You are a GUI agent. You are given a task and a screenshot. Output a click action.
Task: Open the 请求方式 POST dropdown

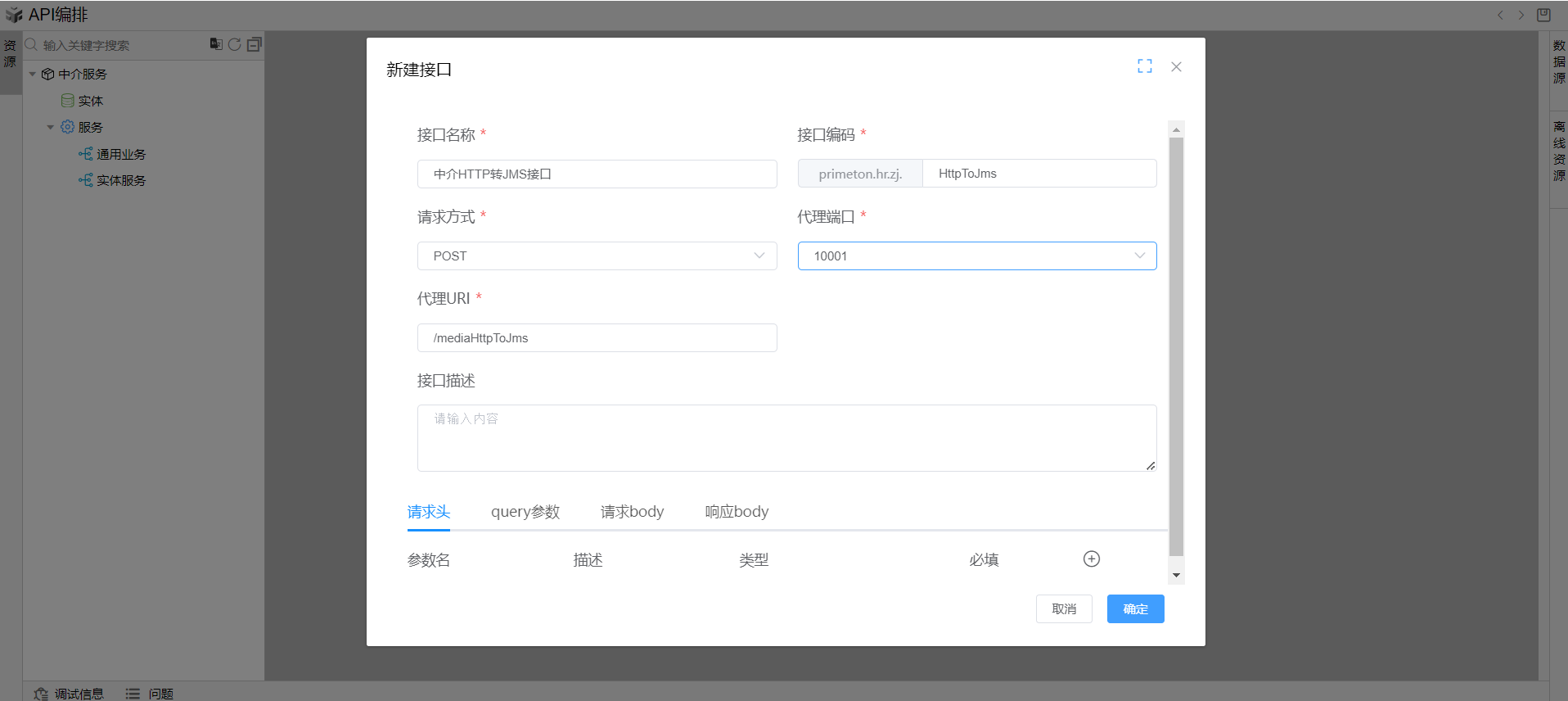click(597, 256)
